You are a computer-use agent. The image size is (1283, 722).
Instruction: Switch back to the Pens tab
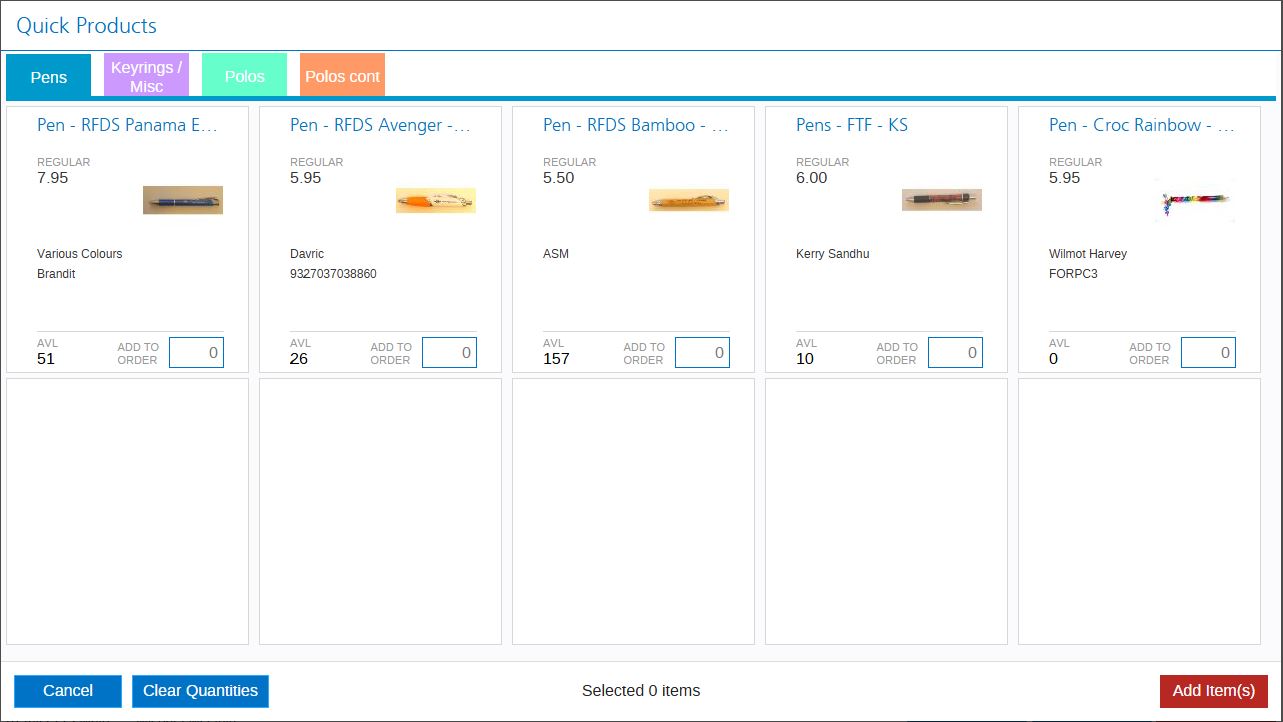[x=47, y=76]
